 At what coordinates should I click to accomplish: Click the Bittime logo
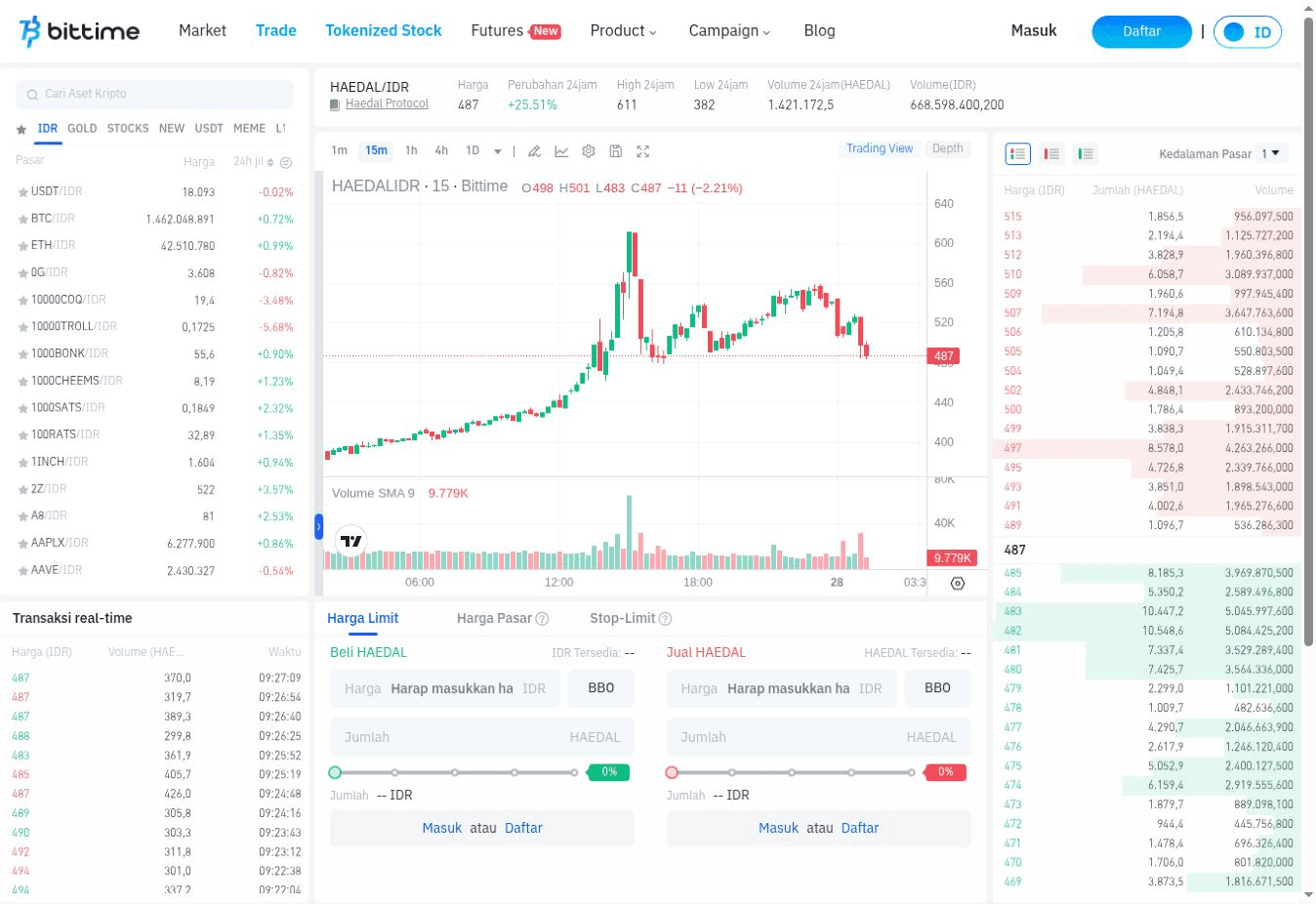point(79,31)
